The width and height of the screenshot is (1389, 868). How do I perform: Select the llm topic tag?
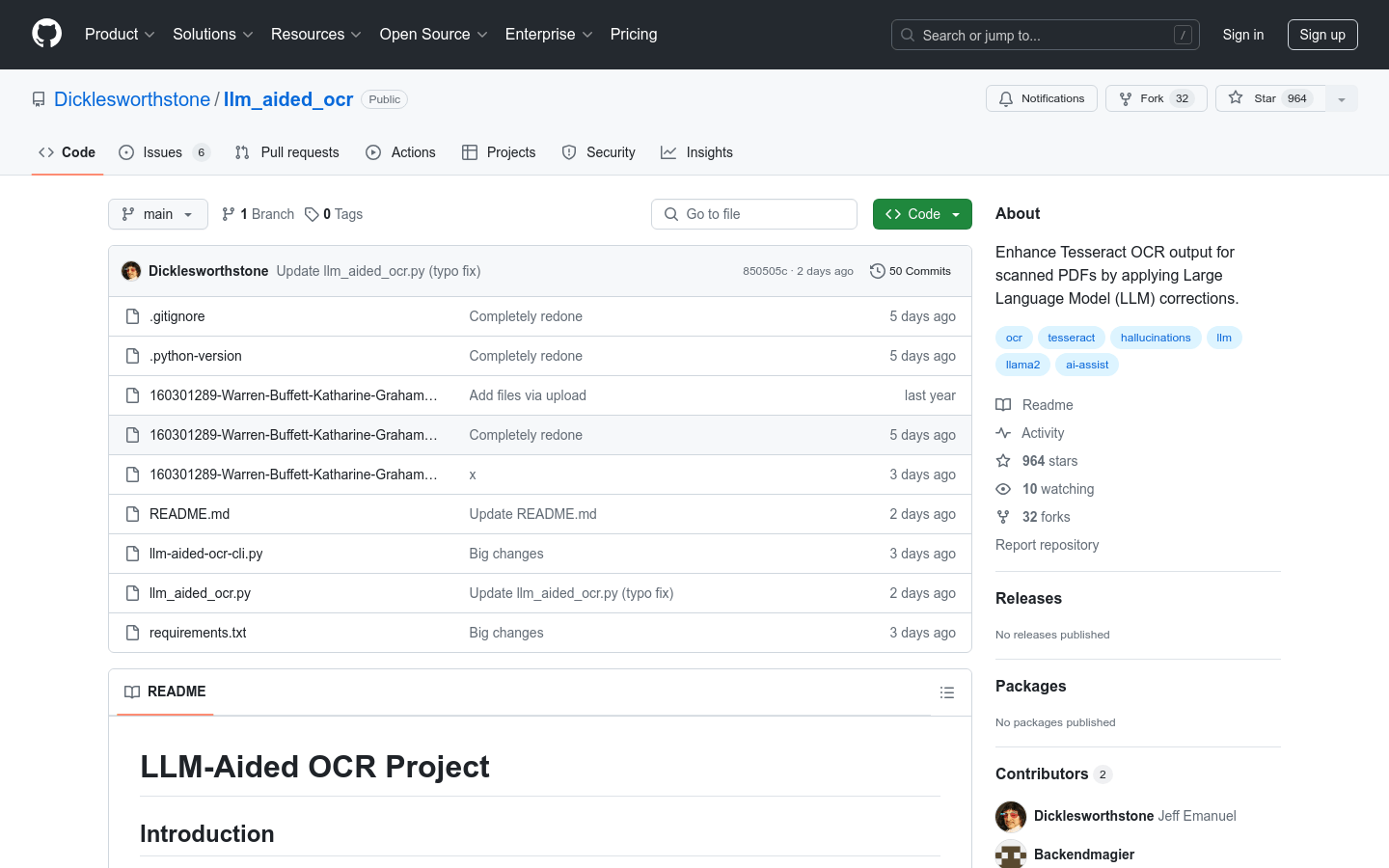pos(1224,338)
